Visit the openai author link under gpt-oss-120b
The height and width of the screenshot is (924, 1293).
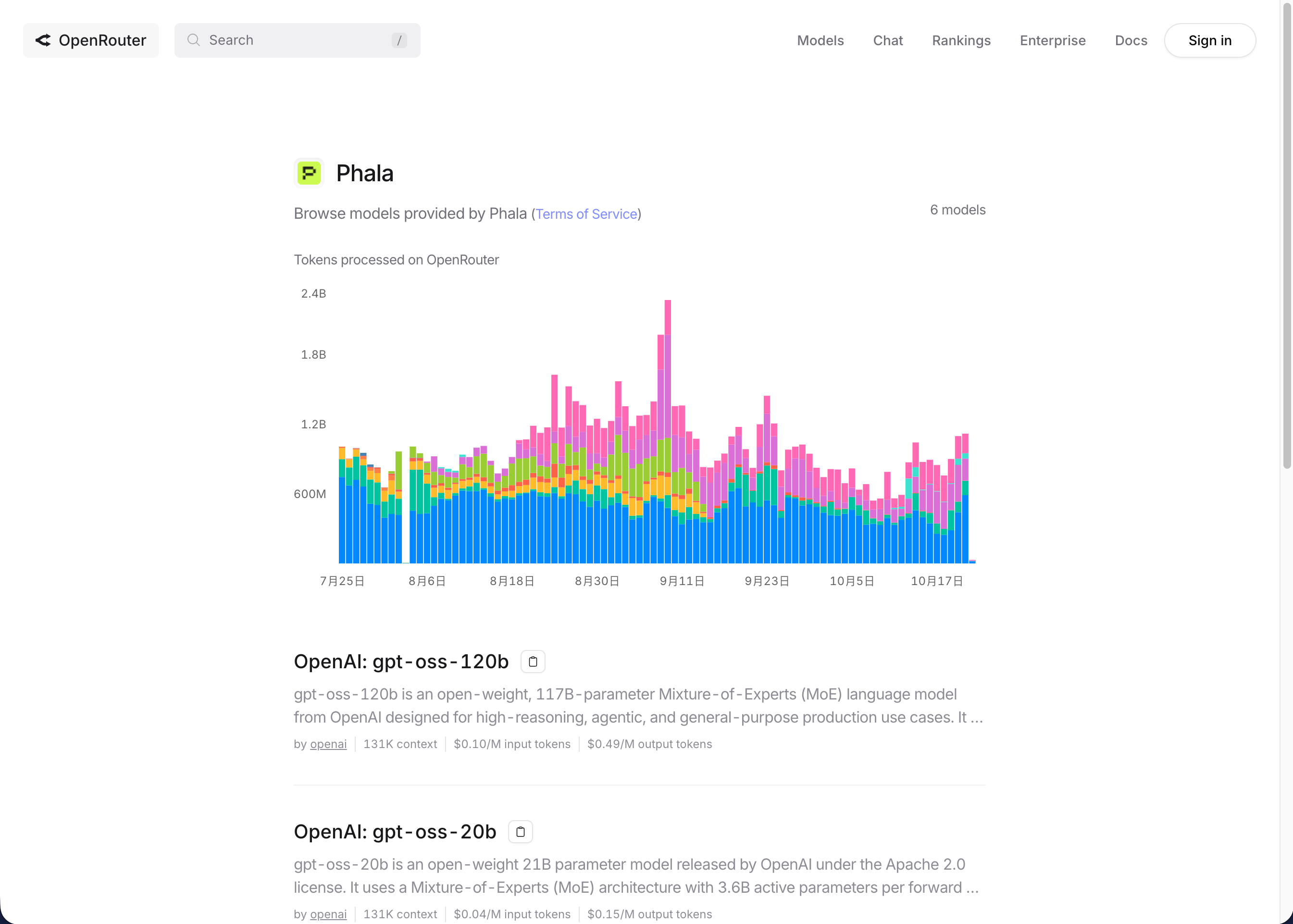click(x=328, y=744)
